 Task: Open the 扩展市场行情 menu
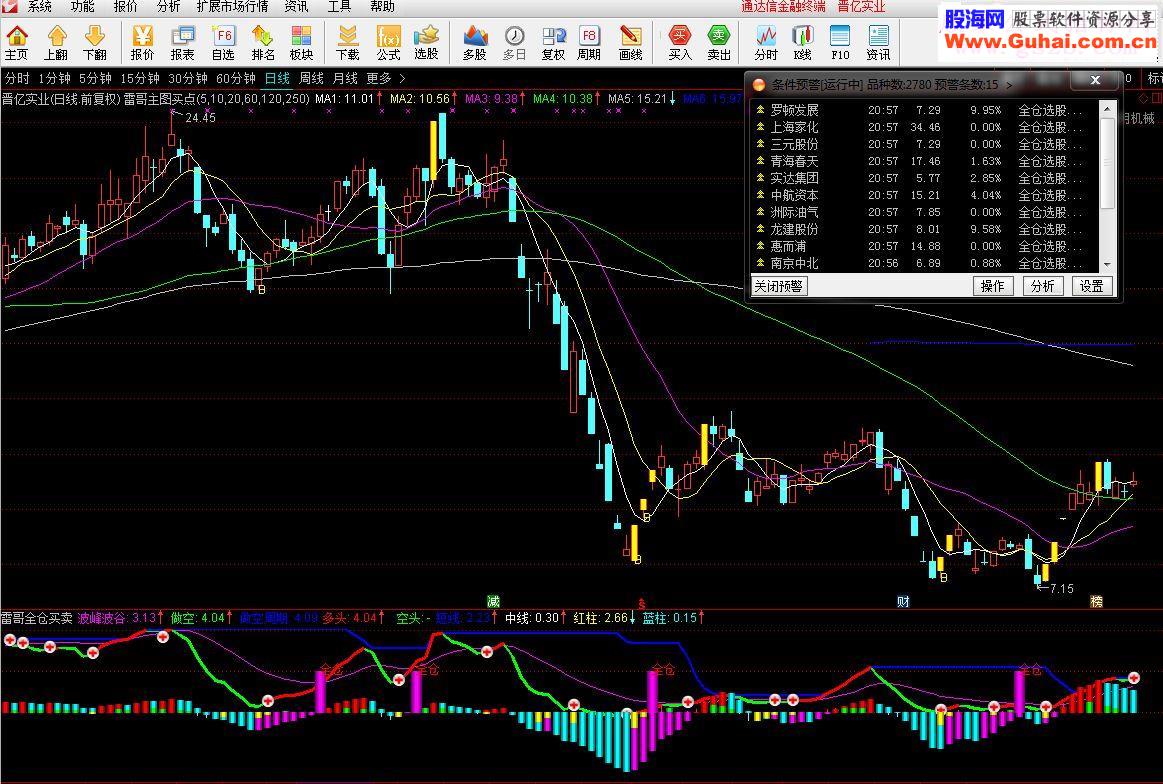point(232,7)
